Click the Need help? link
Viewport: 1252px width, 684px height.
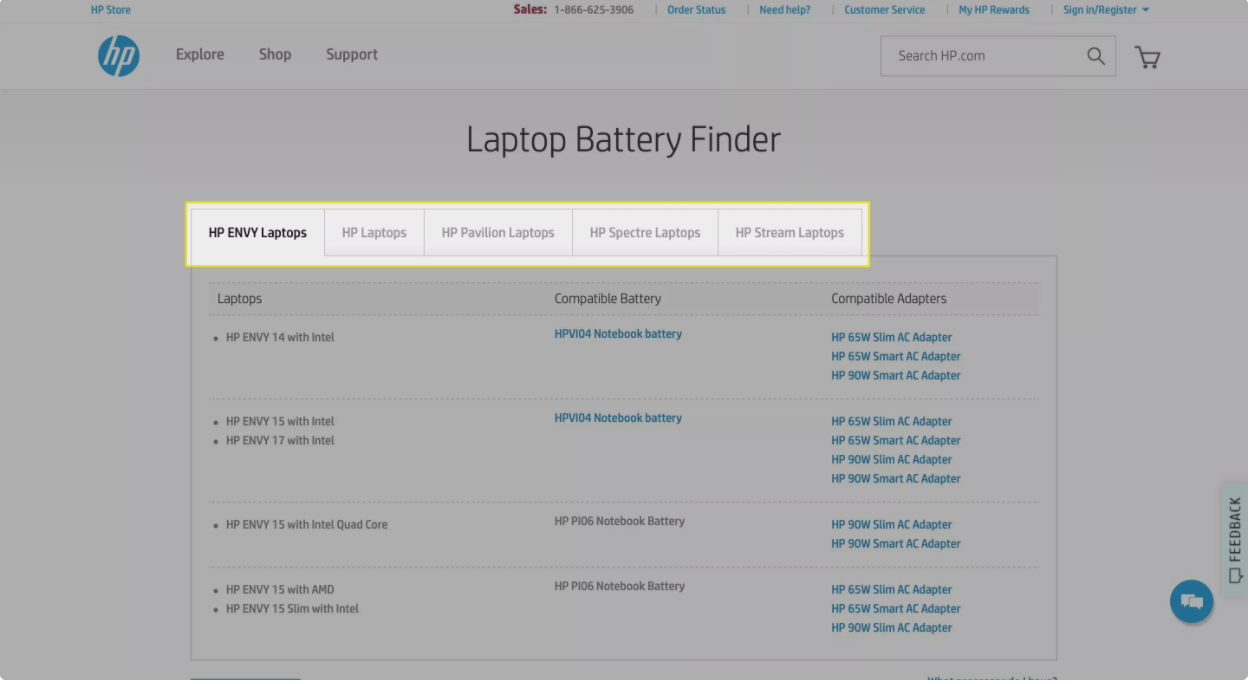[x=784, y=9]
